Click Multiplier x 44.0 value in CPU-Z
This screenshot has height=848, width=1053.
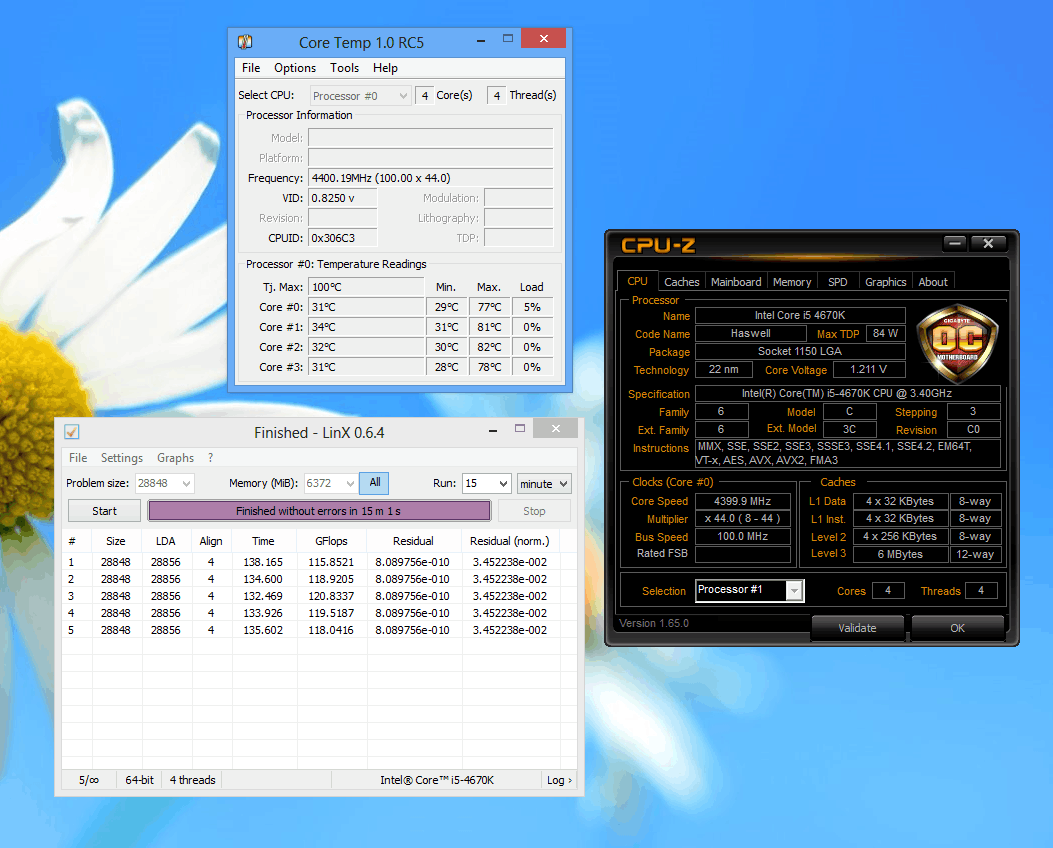pyautogui.click(x=743, y=518)
